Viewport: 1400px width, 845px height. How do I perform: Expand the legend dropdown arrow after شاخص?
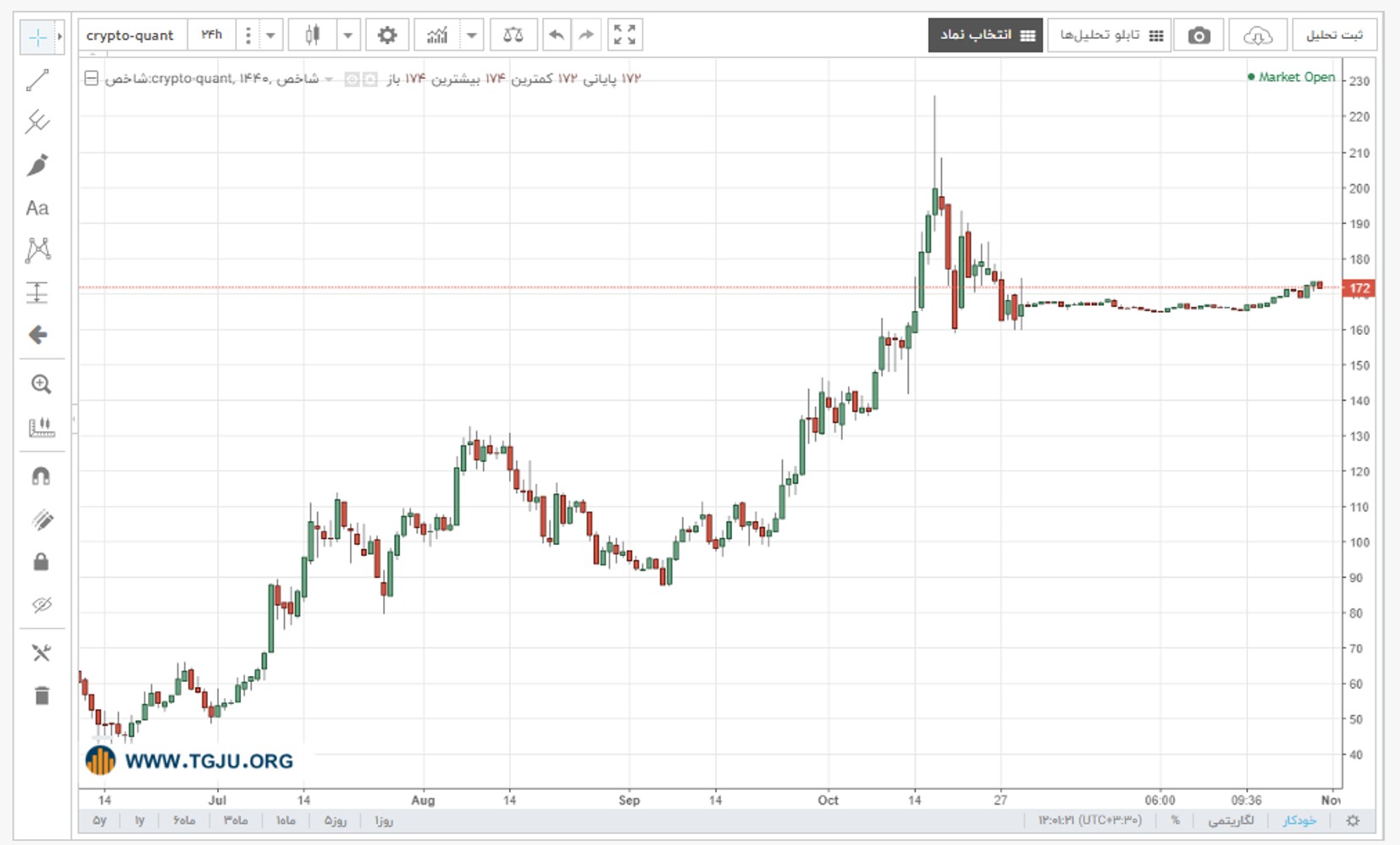pyautogui.click(x=329, y=79)
